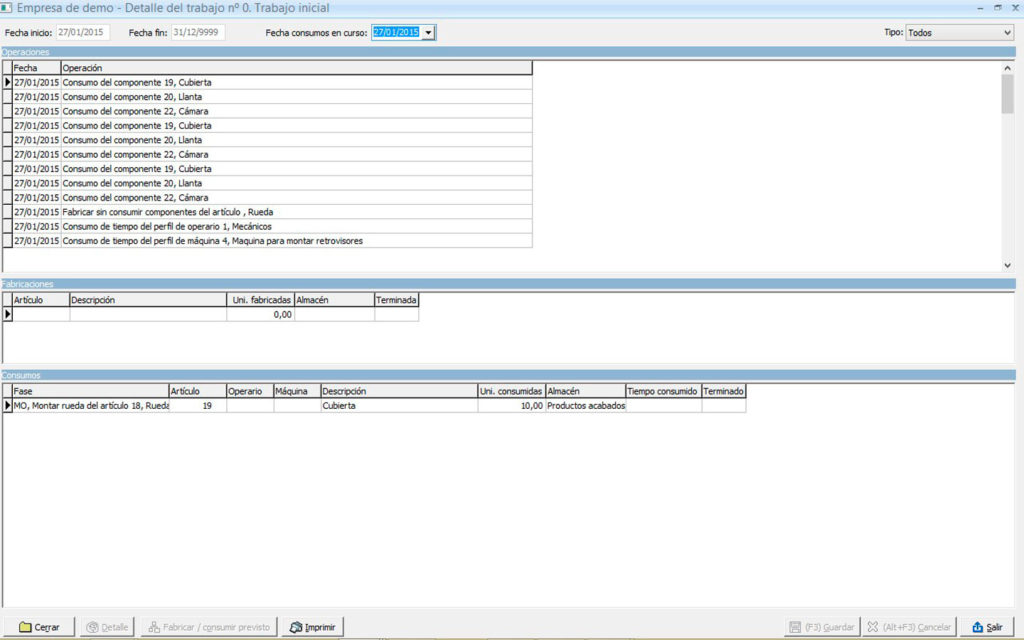Save with the (F3) Guardar button
1024x640 pixels.
click(x=822, y=627)
